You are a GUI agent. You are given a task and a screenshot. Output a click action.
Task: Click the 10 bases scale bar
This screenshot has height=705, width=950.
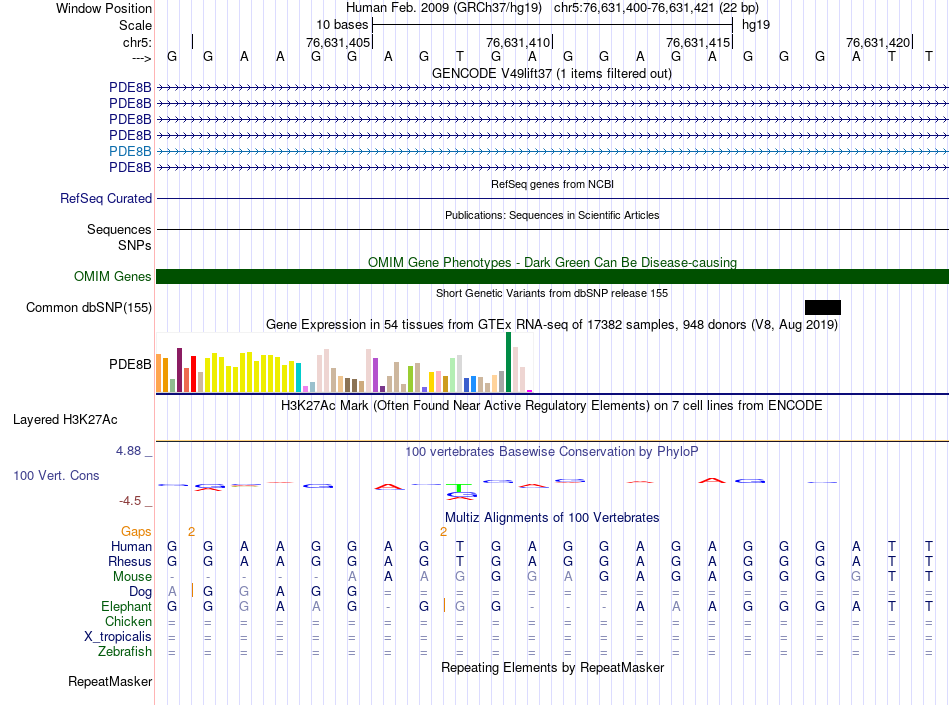[552, 24]
